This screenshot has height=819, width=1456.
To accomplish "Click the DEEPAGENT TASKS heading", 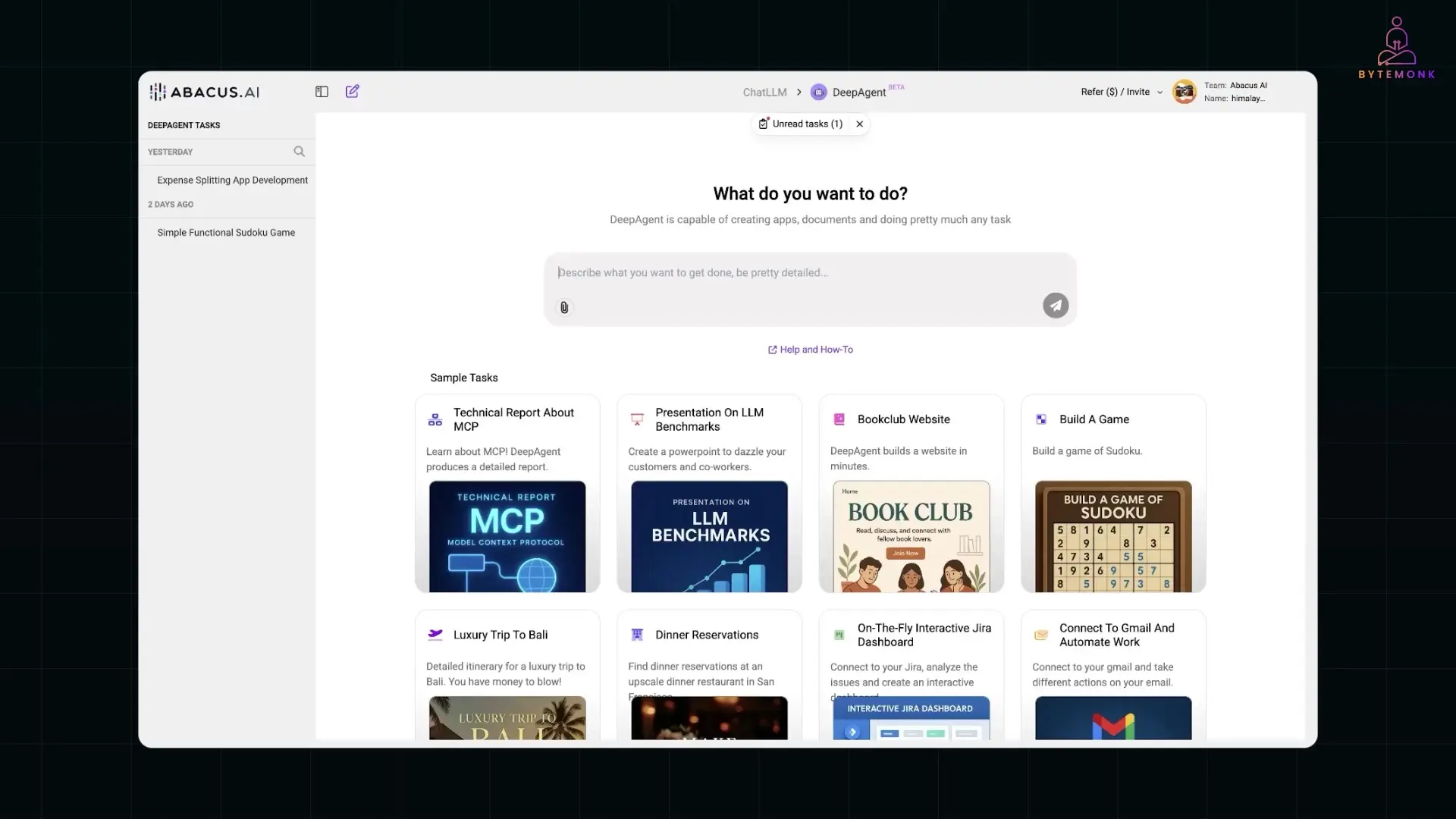I will [184, 125].
